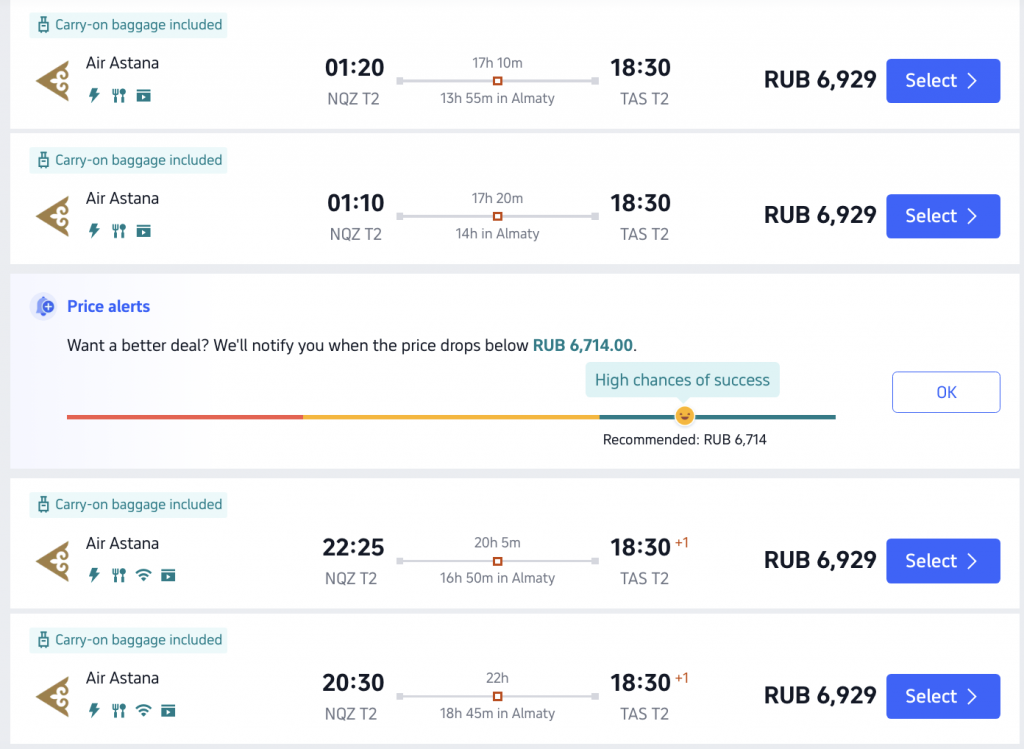
Task: Click the layover marker on 22h flight
Action: tap(498, 696)
